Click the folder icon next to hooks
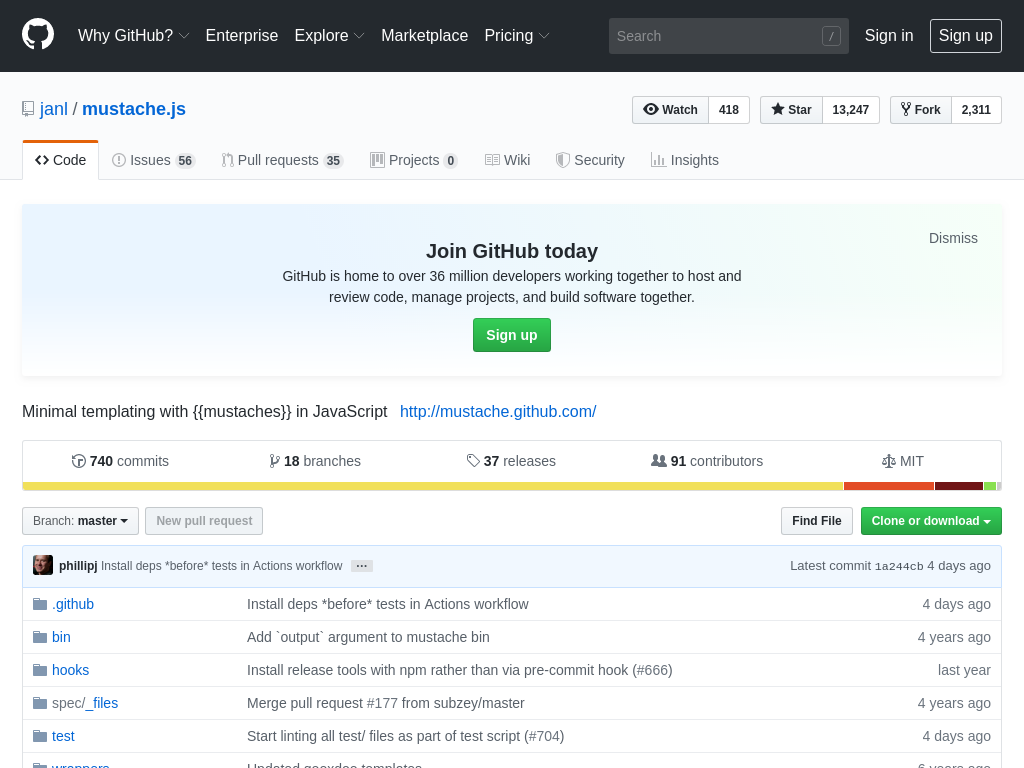This screenshot has height=768, width=1024. click(40, 670)
